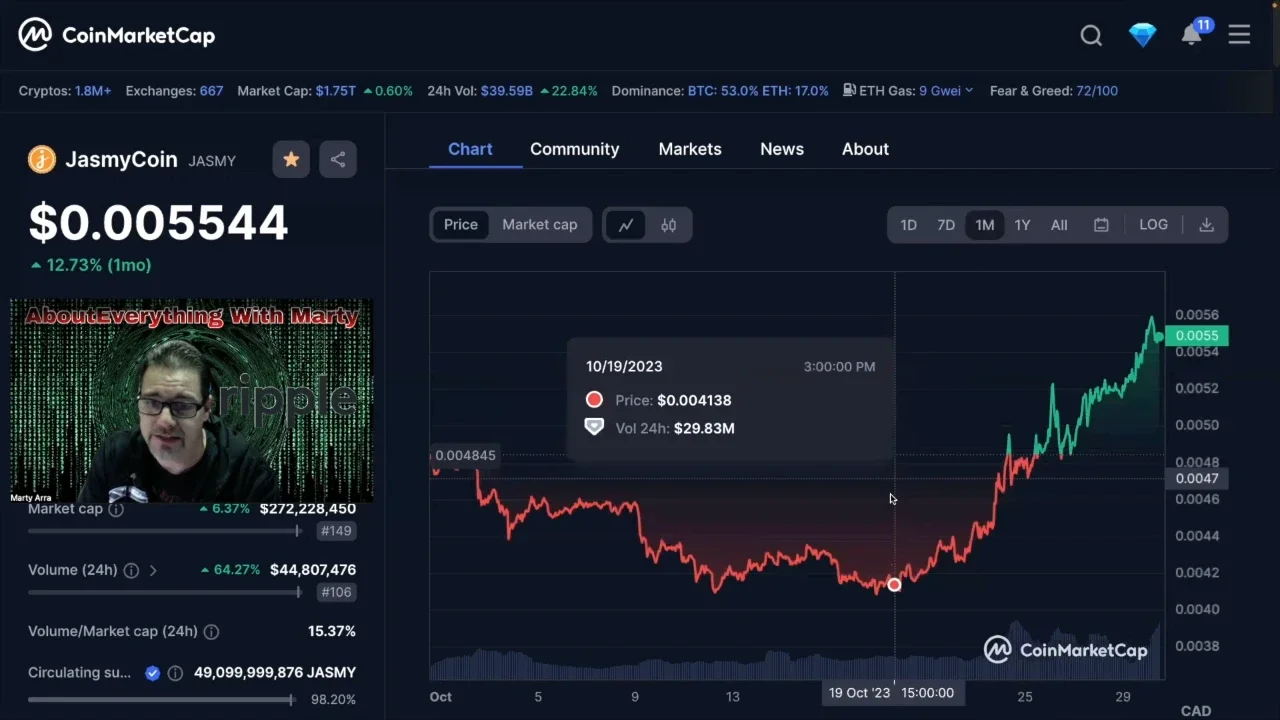Toggle the LOG scale option
The height and width of the screenshot is (720, 1280).
click(x=1153, y=225)
